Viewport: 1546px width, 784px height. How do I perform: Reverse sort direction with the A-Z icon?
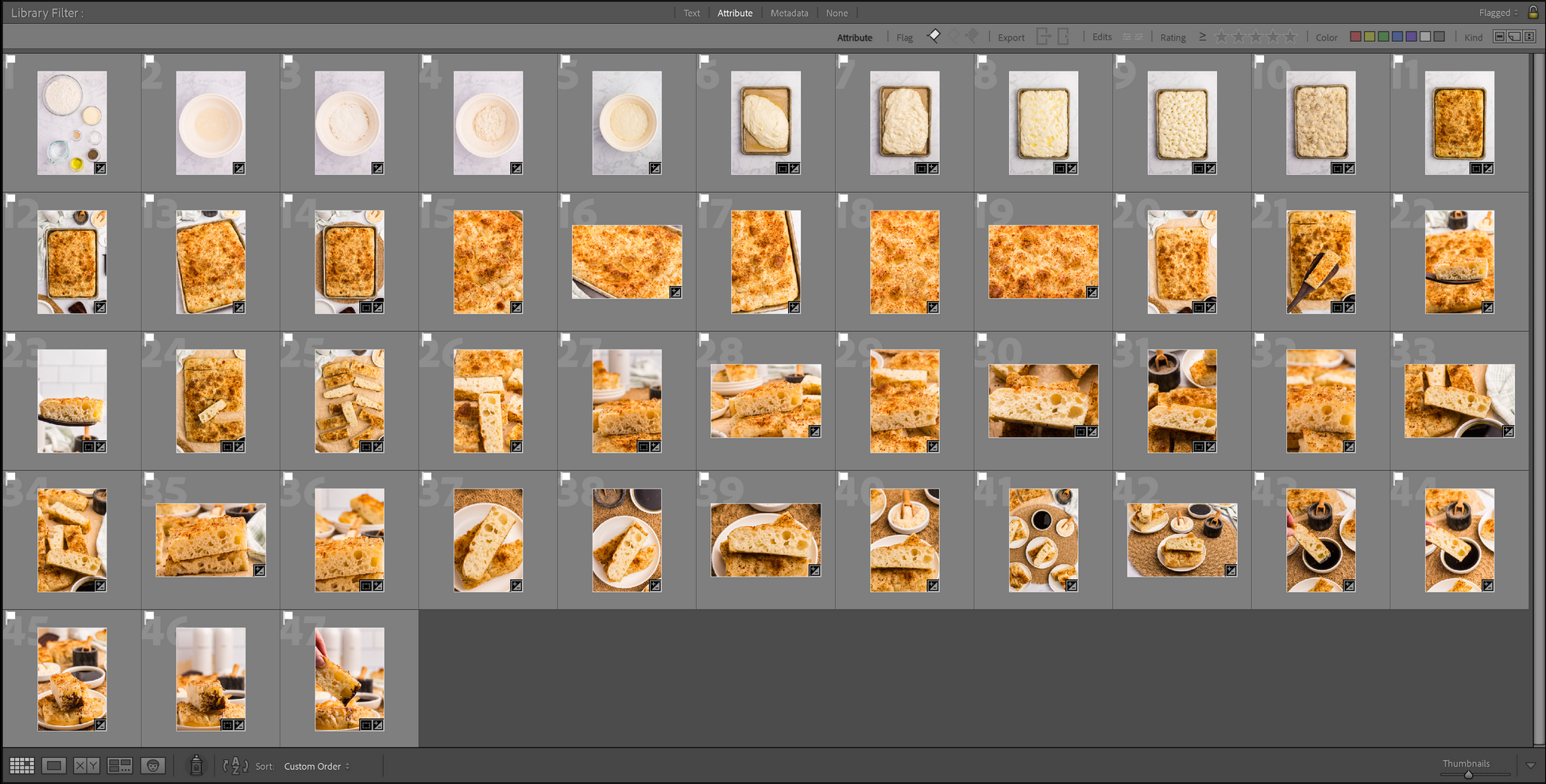[x=235, y=766]
